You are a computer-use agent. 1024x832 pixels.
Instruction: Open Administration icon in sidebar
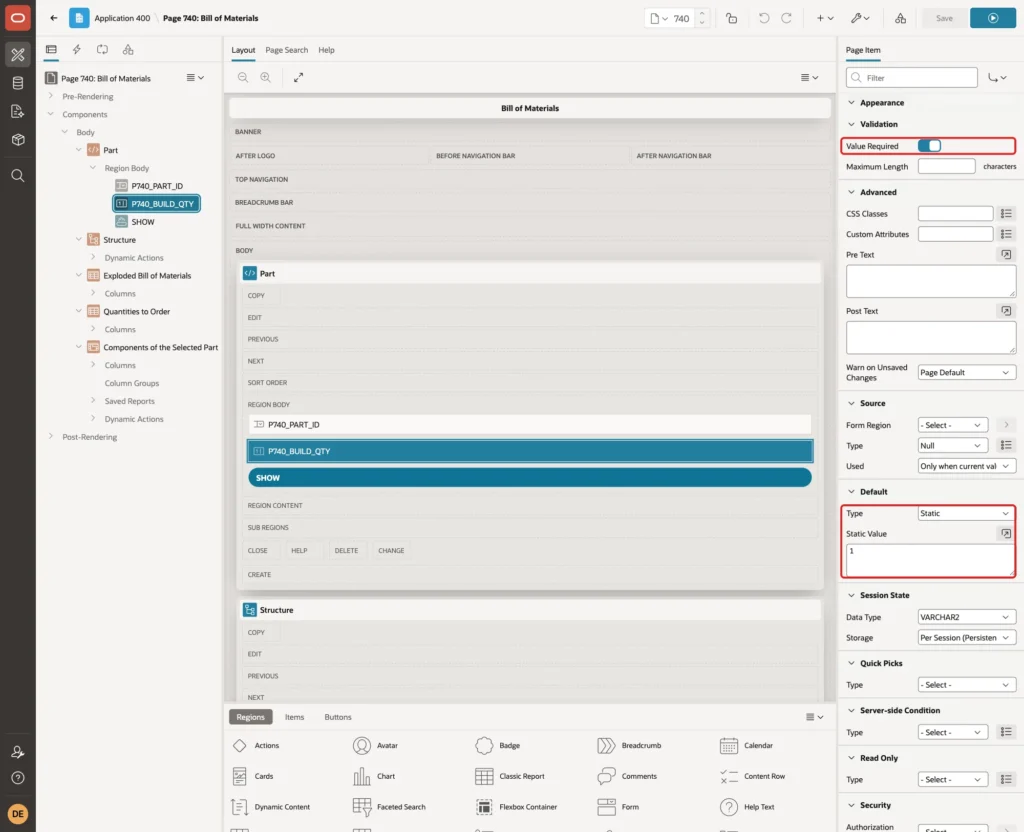[18, 752]
